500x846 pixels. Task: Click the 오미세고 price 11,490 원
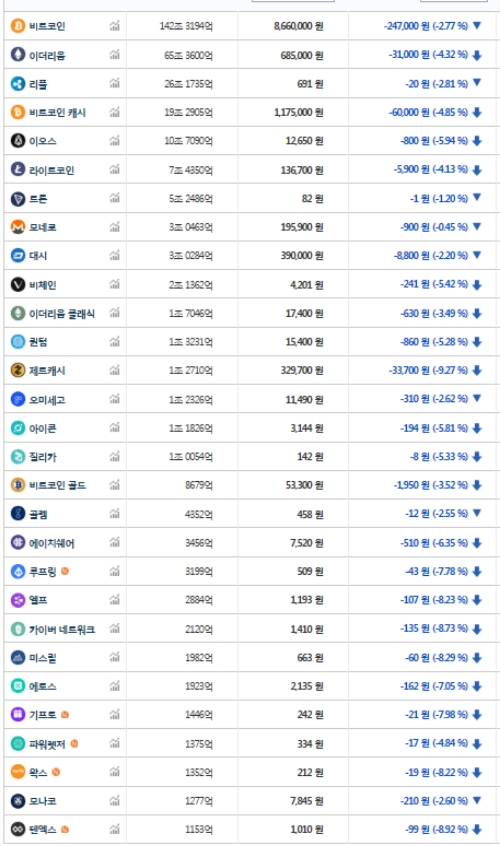click(304, 399)
